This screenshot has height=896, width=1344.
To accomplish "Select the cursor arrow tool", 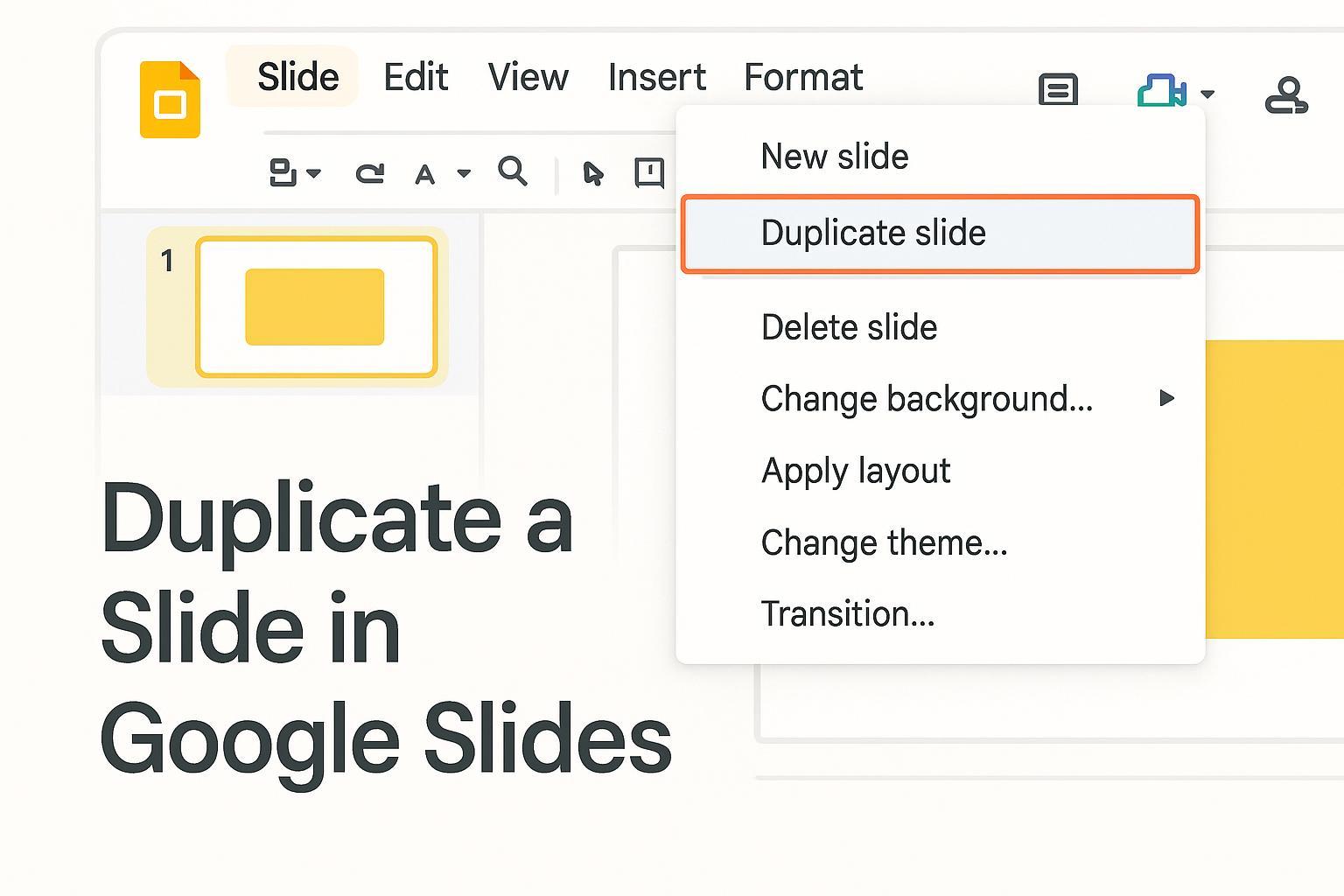I will pyautogui.click(x=592, y=173).
